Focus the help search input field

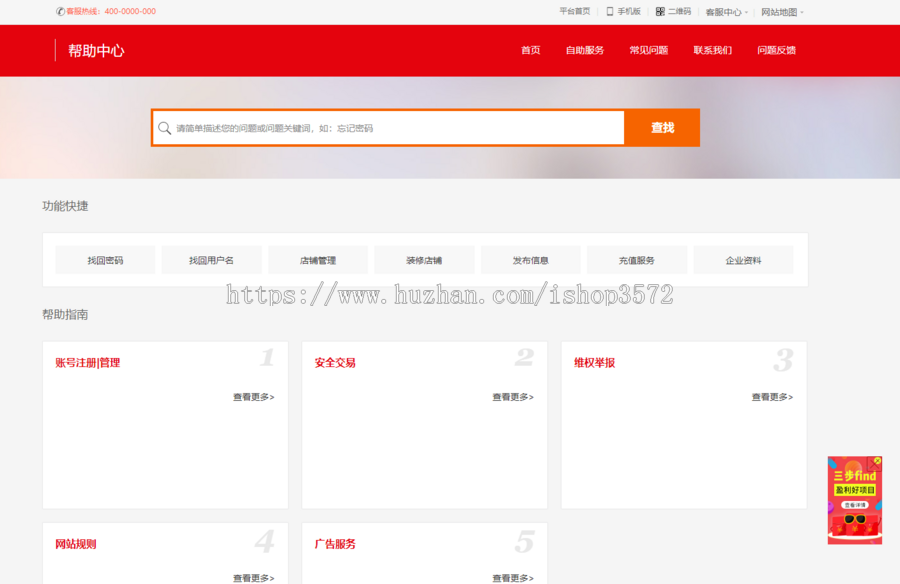click(x=389, y=128)
